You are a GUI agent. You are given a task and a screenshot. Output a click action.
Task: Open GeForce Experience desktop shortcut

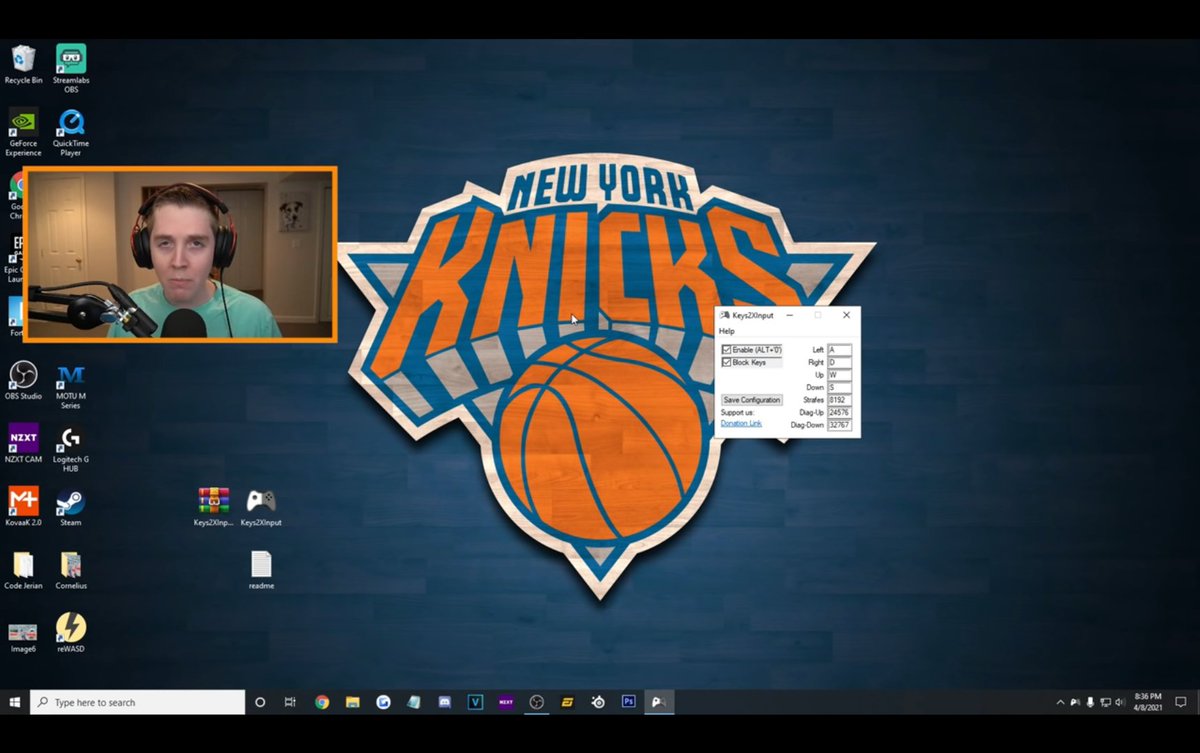23,132
